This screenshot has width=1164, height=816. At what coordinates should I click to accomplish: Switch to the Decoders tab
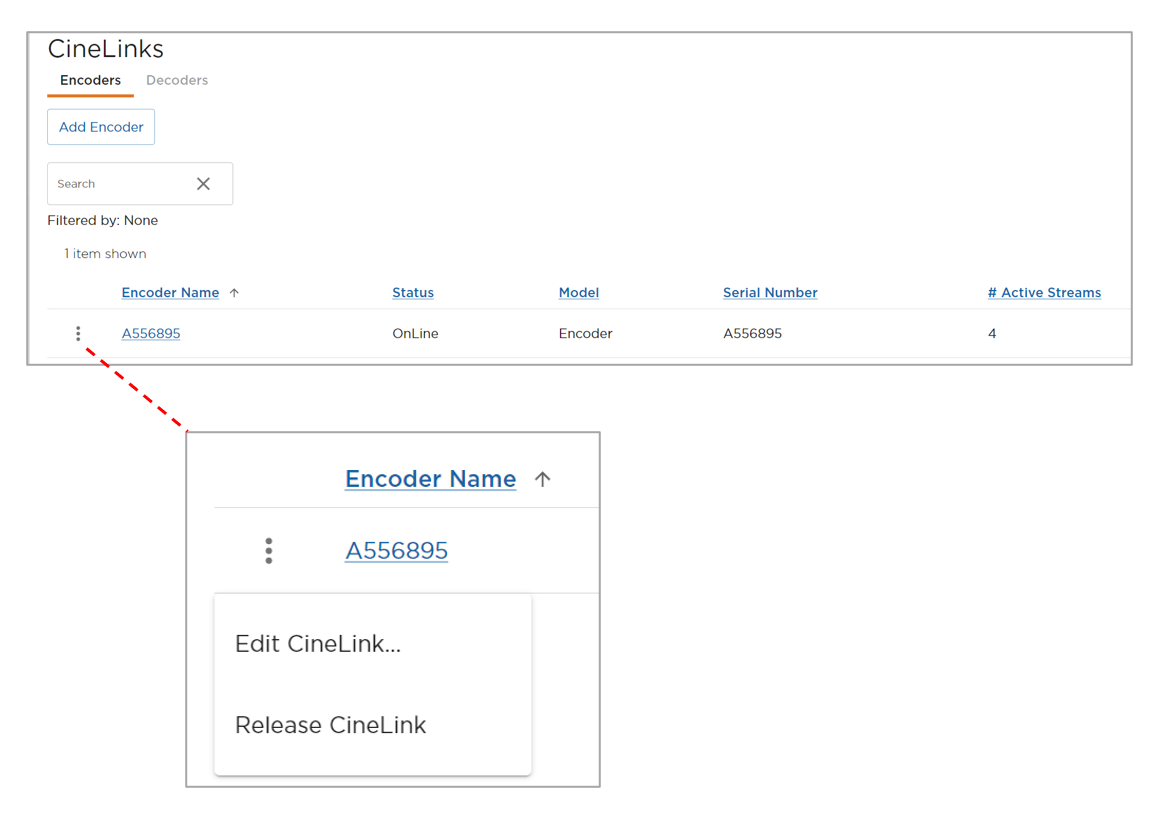(x=177, y=80)
